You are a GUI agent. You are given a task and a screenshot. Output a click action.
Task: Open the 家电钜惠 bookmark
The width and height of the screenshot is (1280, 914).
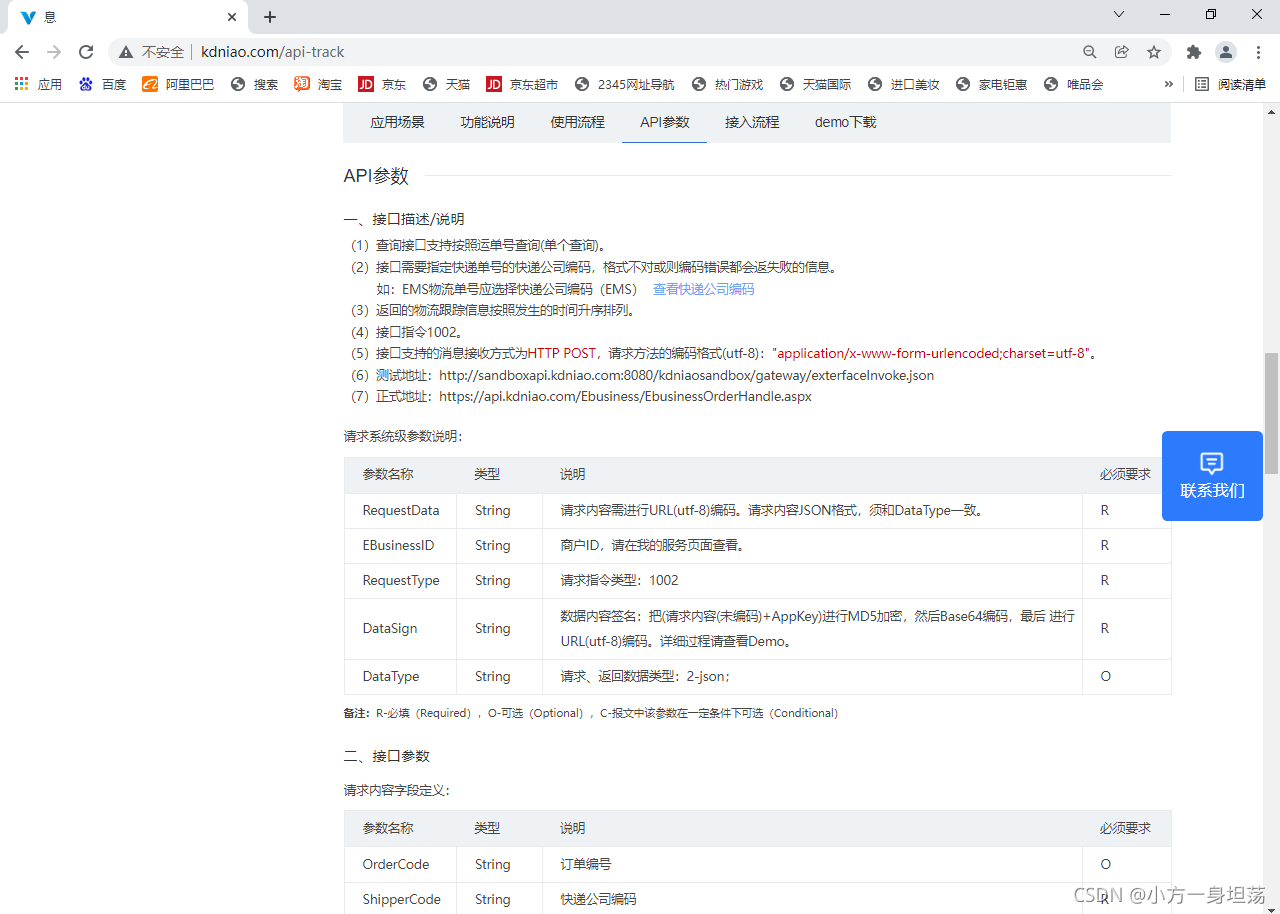(x=991, y=85)
